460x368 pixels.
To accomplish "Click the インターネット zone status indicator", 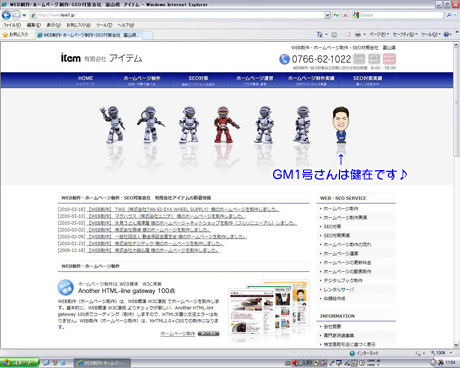I will click(364, 353).
